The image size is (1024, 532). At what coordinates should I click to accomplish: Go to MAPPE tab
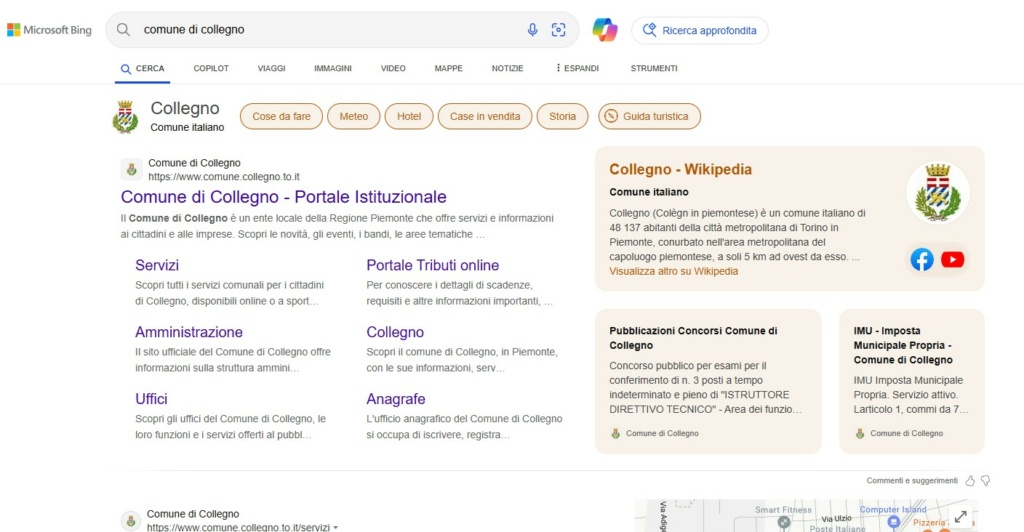pyautogui.click(x=449, y=68)
